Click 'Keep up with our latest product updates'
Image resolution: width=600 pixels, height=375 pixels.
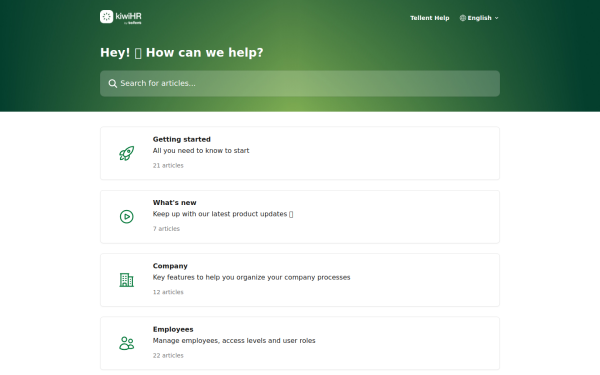point(223,214)
